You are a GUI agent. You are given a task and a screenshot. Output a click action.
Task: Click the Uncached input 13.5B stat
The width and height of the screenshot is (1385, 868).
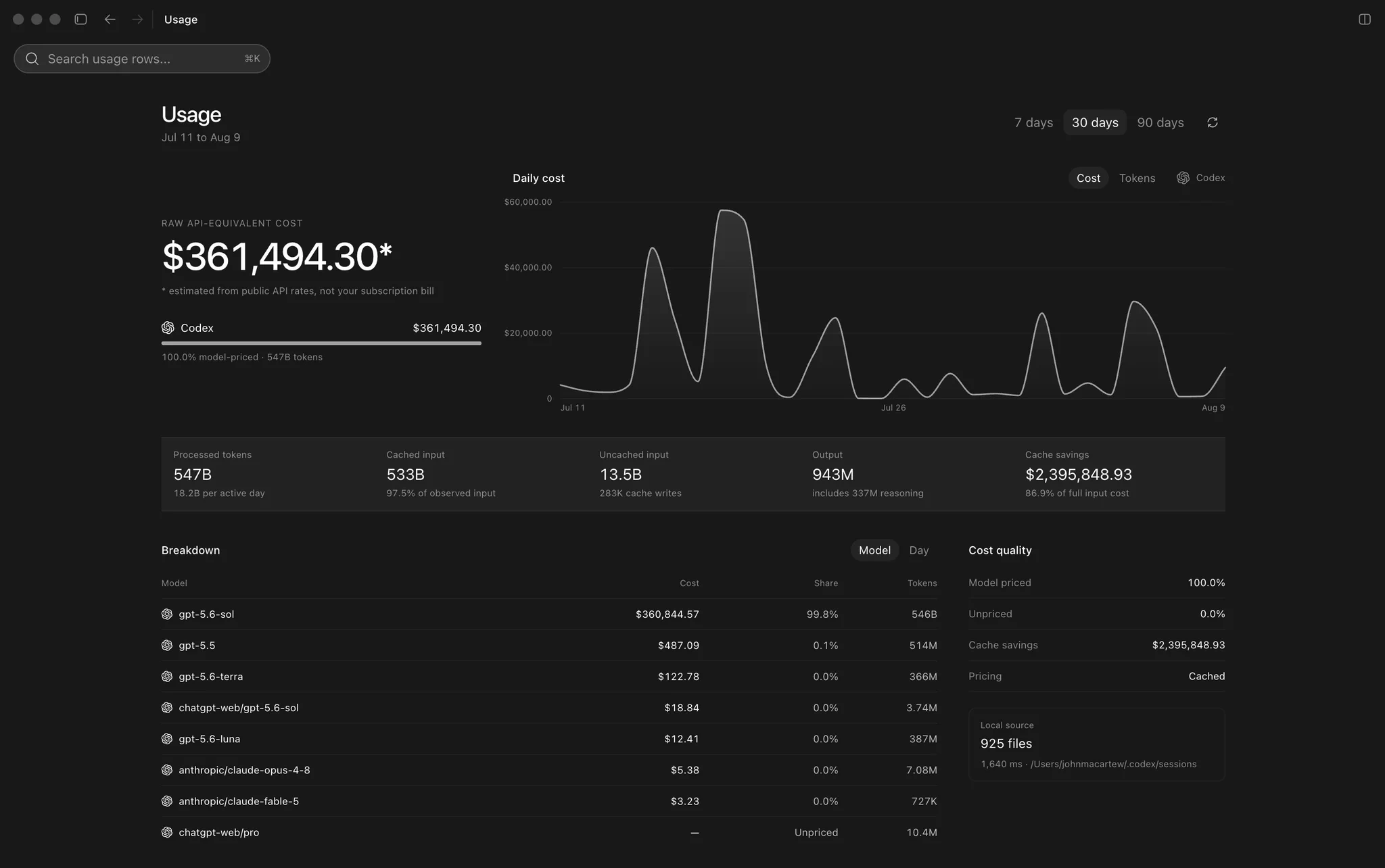640,474
